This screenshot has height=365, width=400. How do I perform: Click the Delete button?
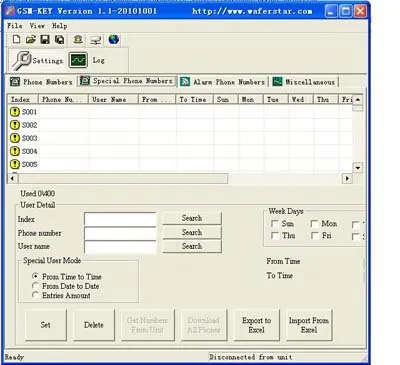(x=94, y=325)
